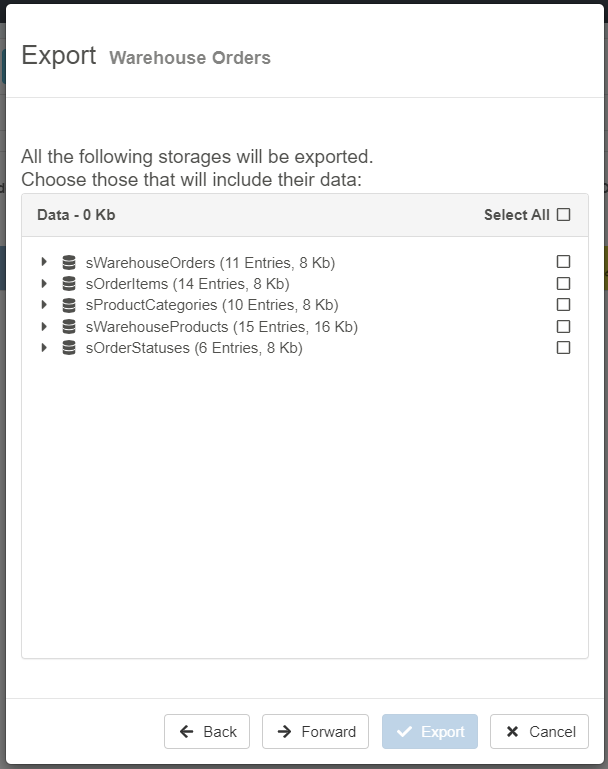Screen dimensions: 608x769
Task: Check the sWarehouseProducts data checkbox
Action: coord(564,327)
